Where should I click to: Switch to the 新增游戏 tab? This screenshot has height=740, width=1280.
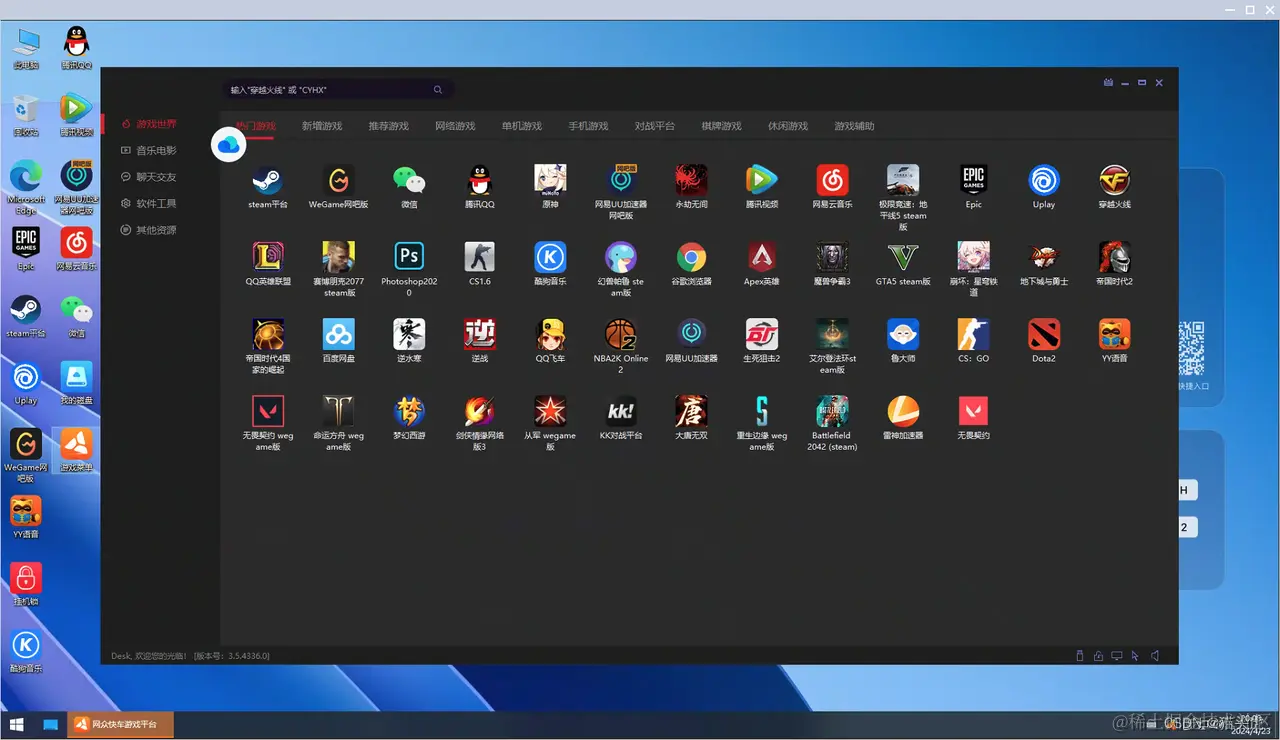322,126
